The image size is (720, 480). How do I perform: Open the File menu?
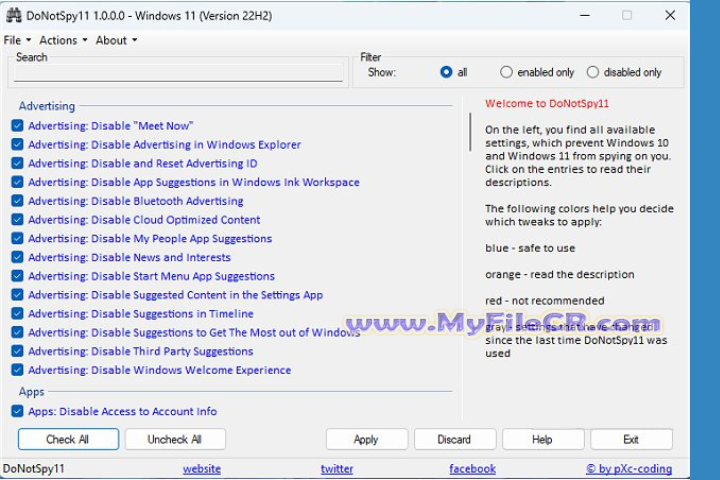(x=17, y=40)
